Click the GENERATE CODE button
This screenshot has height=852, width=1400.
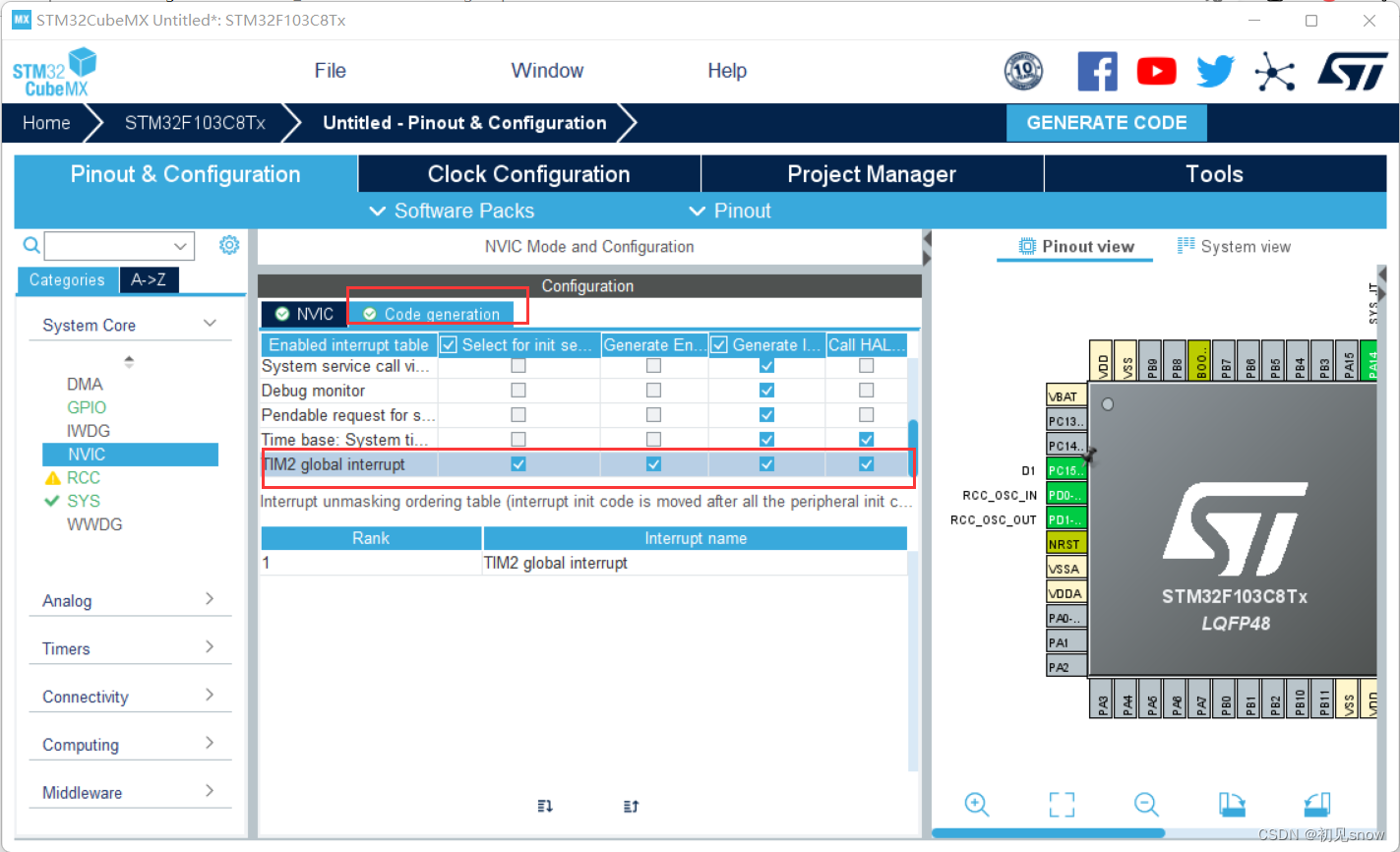[x=1107, y=123]
